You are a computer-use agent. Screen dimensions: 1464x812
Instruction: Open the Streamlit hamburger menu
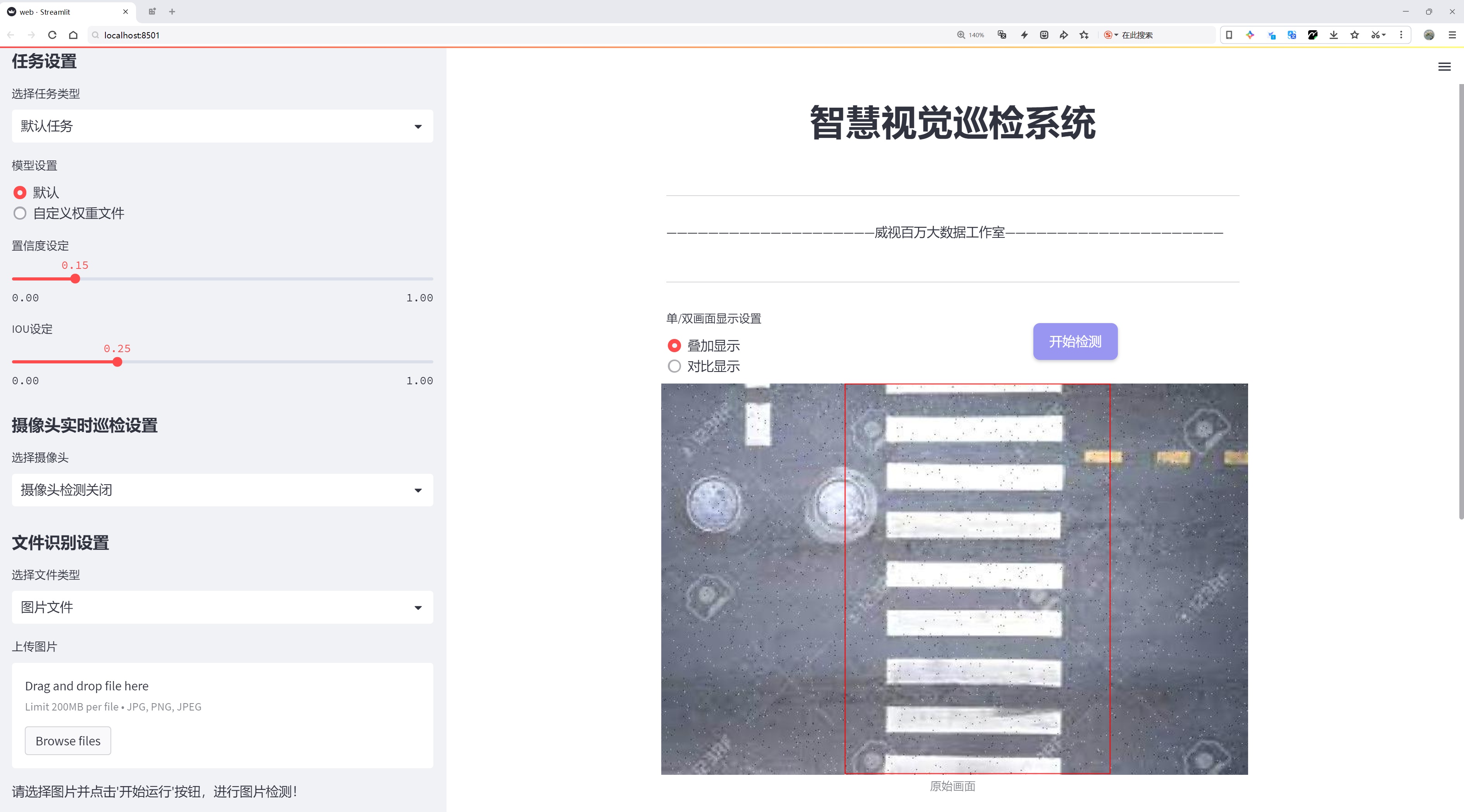tap(1444, 67)
